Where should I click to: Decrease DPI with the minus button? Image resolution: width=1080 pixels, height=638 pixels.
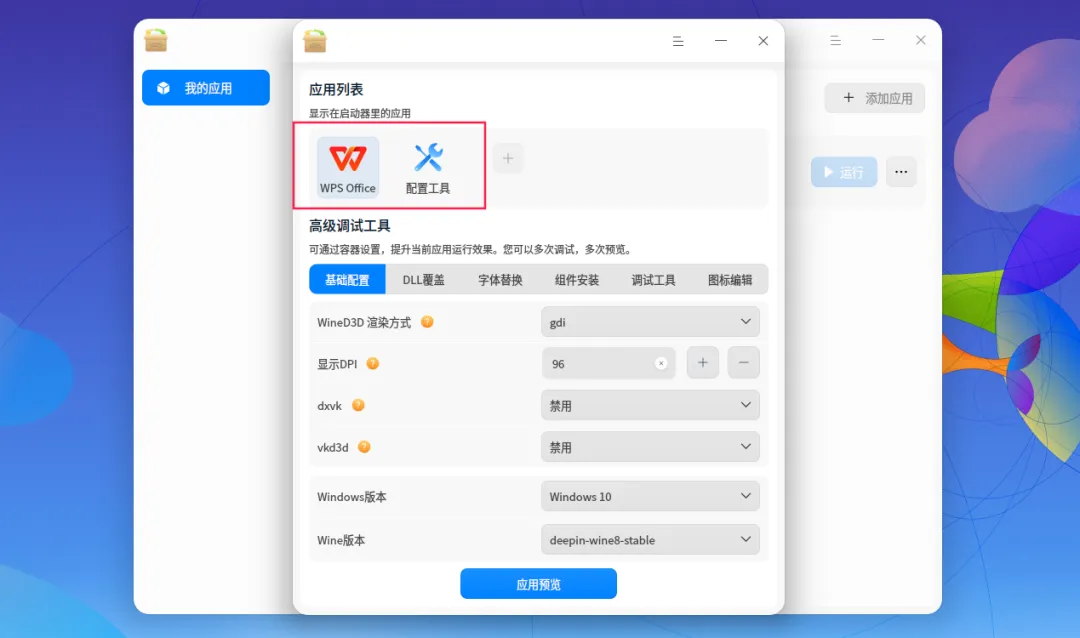744,362
